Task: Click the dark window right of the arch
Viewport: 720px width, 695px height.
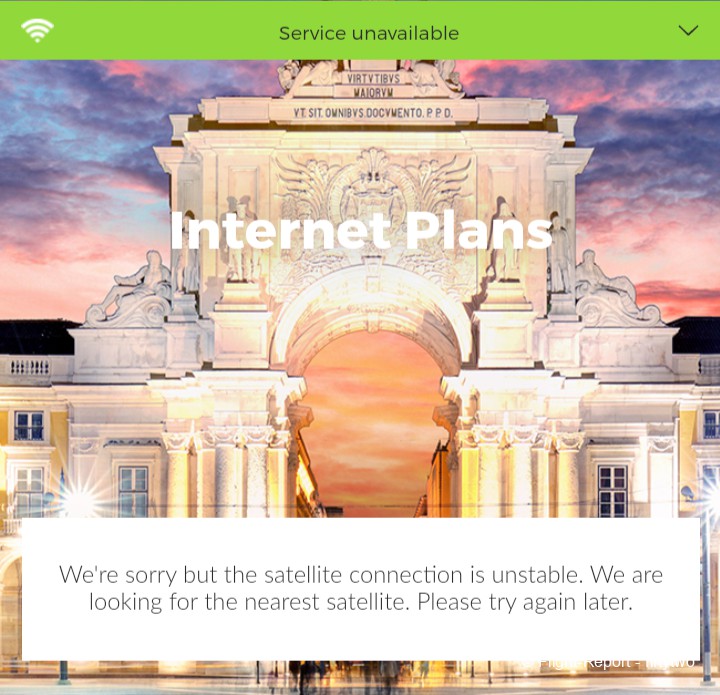Action: [x=613, y=491]
